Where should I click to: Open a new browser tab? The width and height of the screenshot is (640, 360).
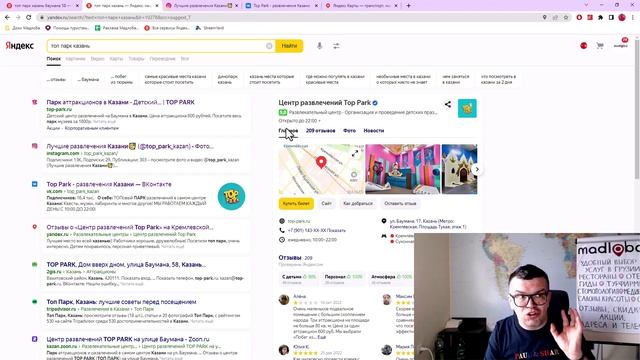tap(409, 6)
